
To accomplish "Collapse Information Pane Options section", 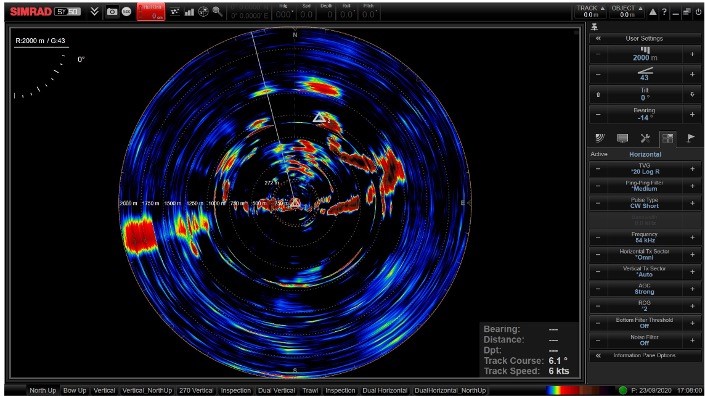I will (x=598, y=356).
